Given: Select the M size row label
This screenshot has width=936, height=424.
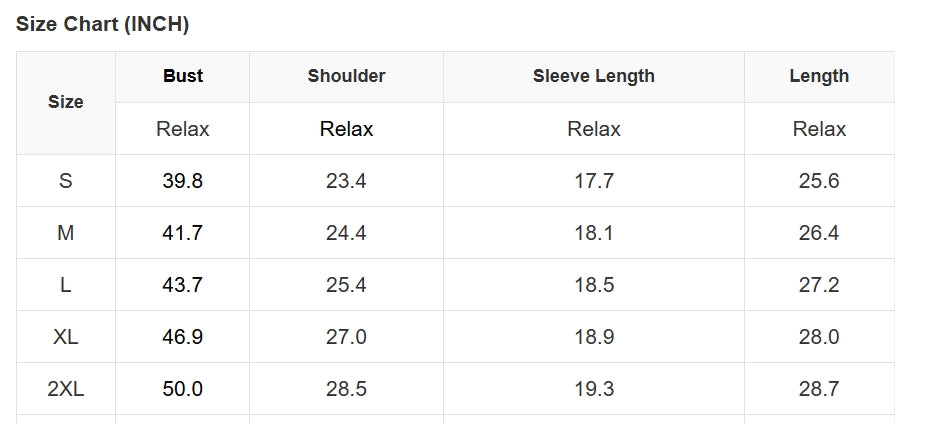Looking at the screenshot, I should point(66,233).
